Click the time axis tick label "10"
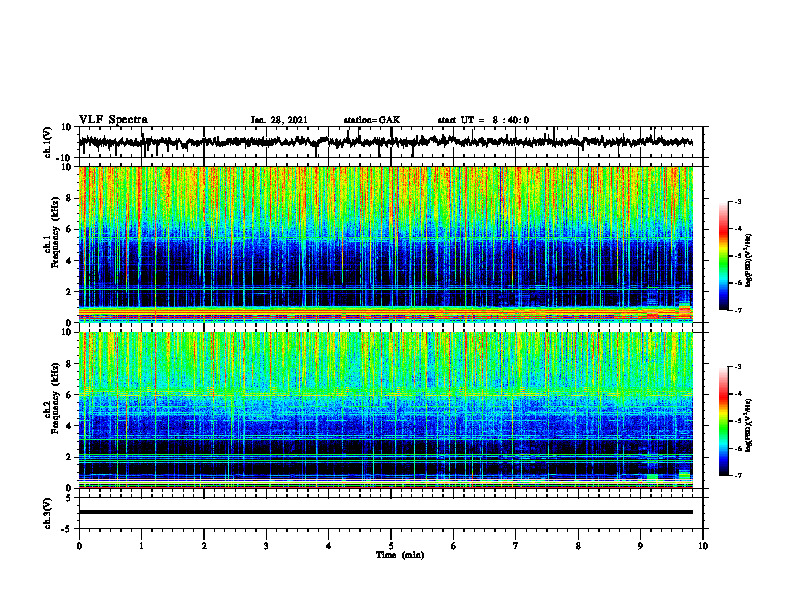792x612 pixels. point(703,546)
